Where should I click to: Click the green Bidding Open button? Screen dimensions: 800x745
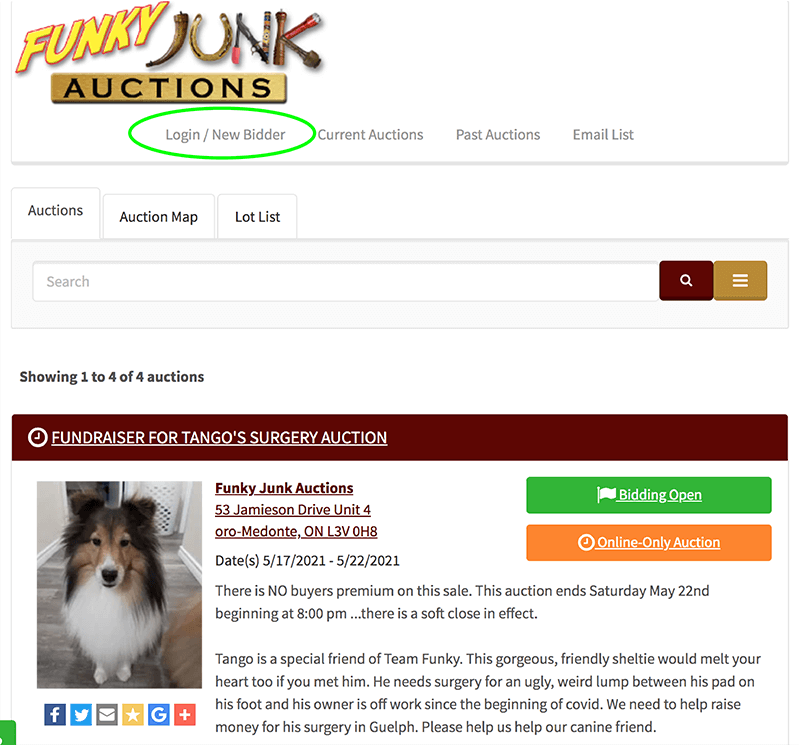(649, 495)
